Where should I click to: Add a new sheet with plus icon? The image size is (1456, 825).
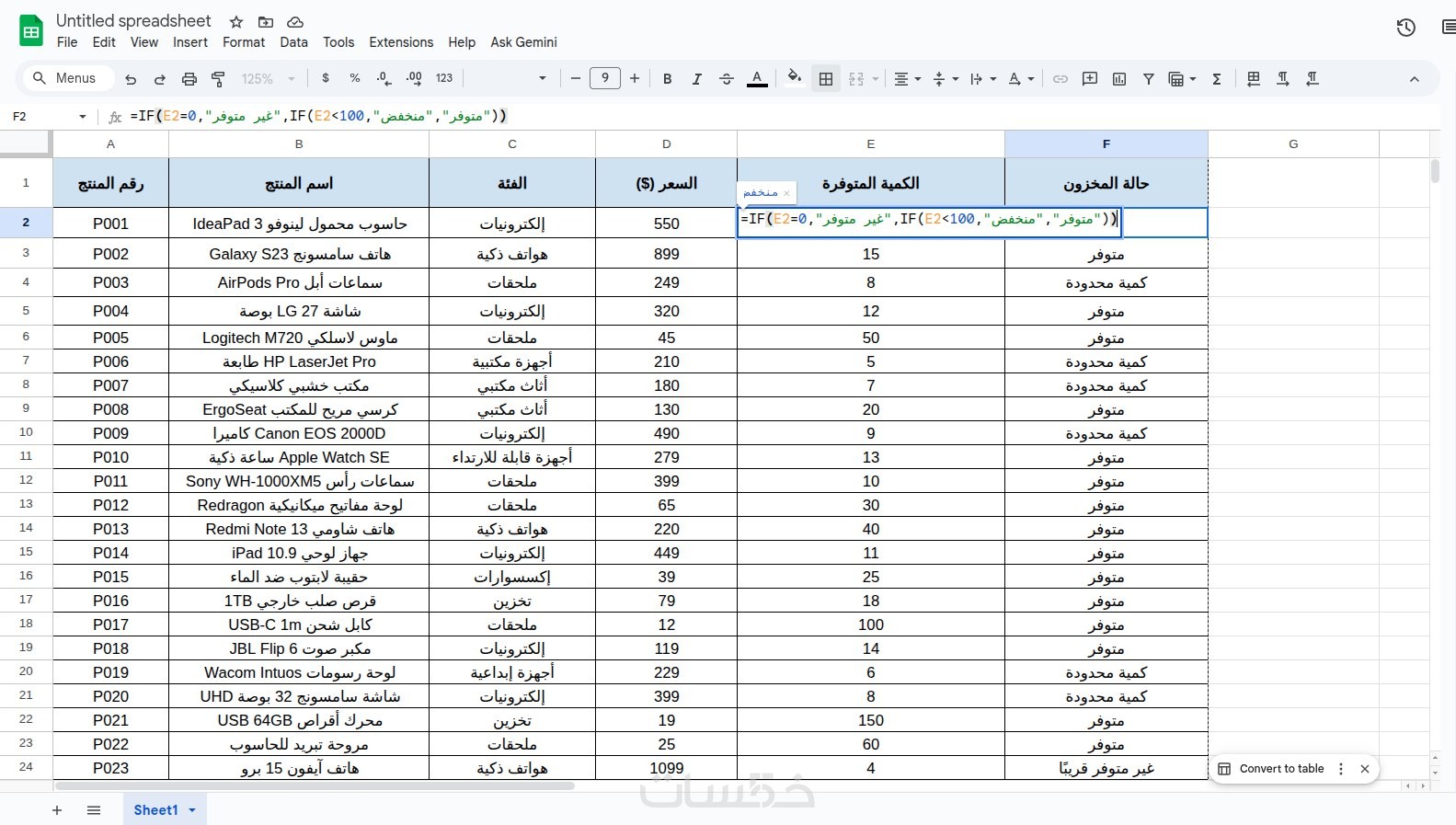click(57, 810)
